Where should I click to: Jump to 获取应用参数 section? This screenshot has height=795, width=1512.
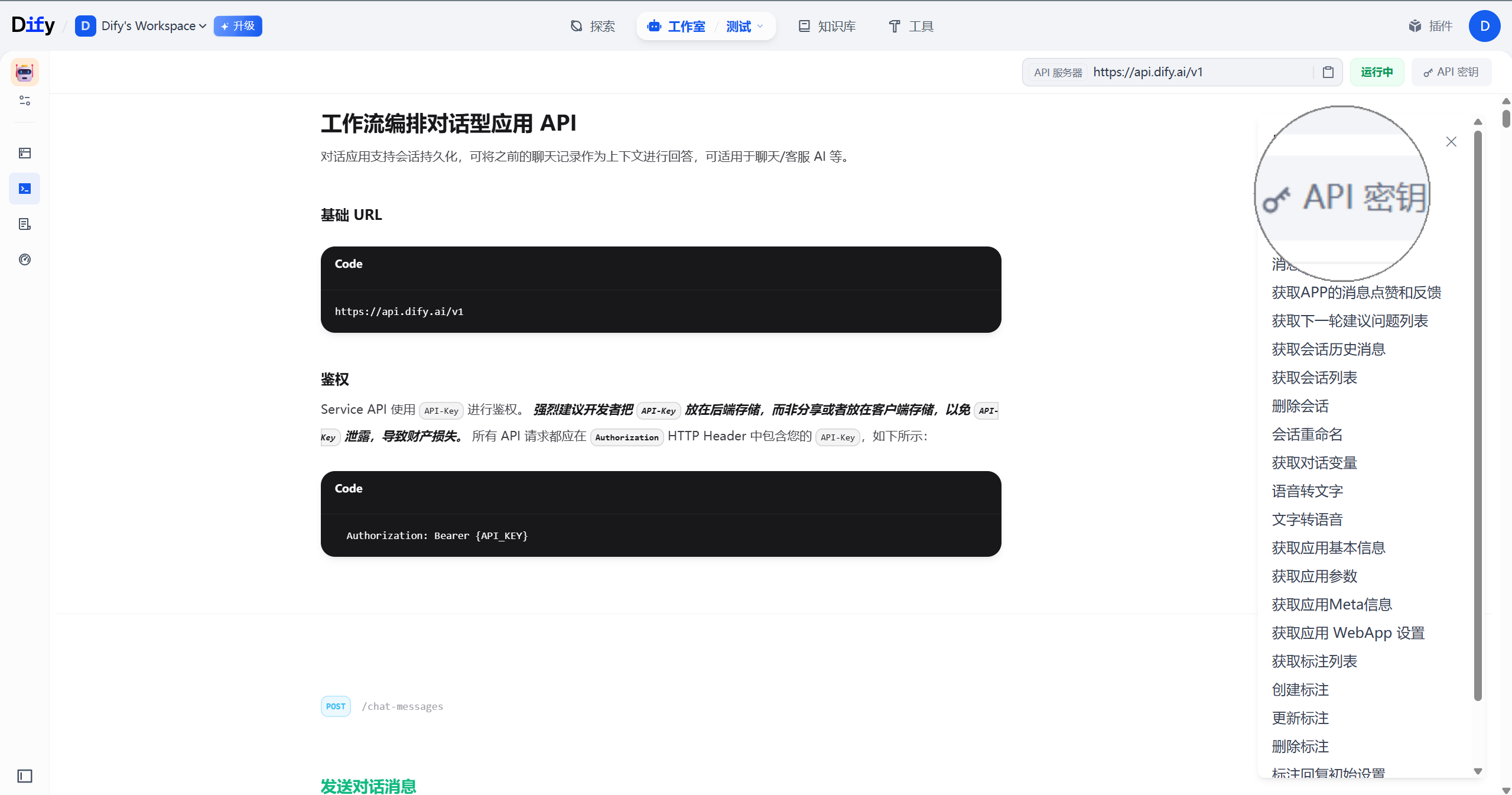coord(1314,576)
